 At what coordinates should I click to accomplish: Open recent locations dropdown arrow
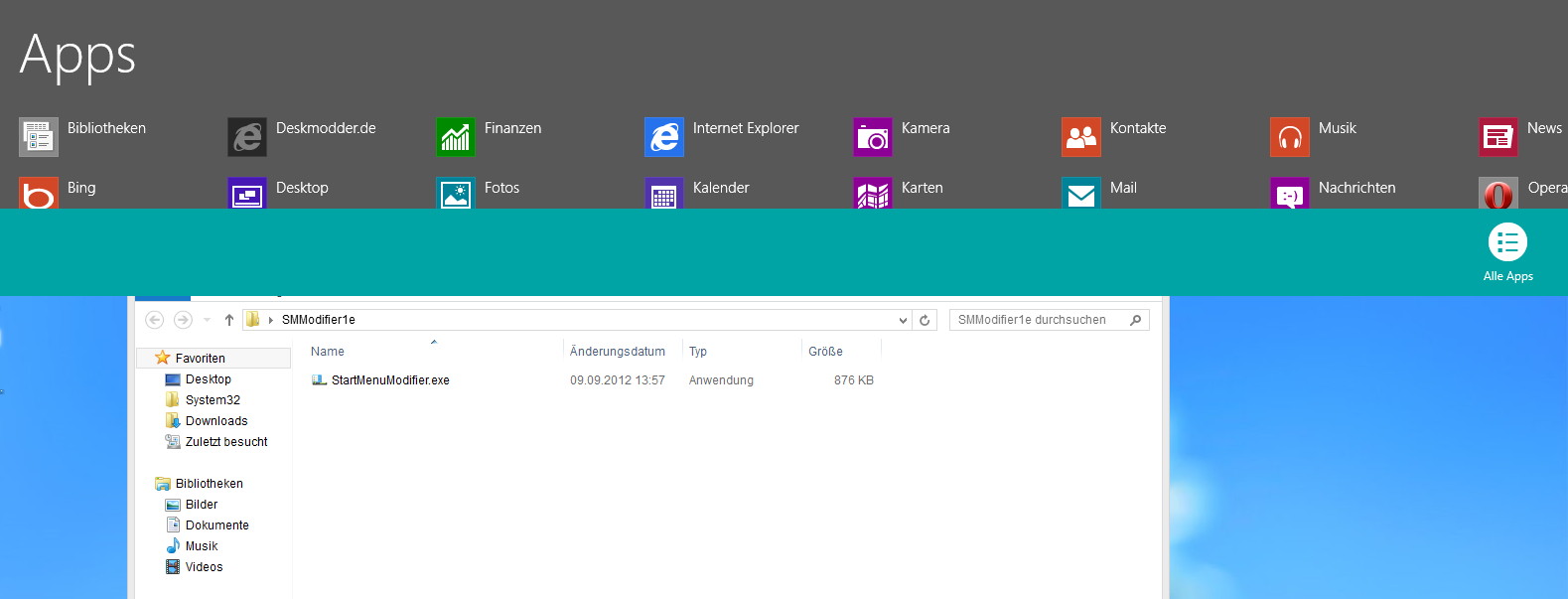point(207,320)
